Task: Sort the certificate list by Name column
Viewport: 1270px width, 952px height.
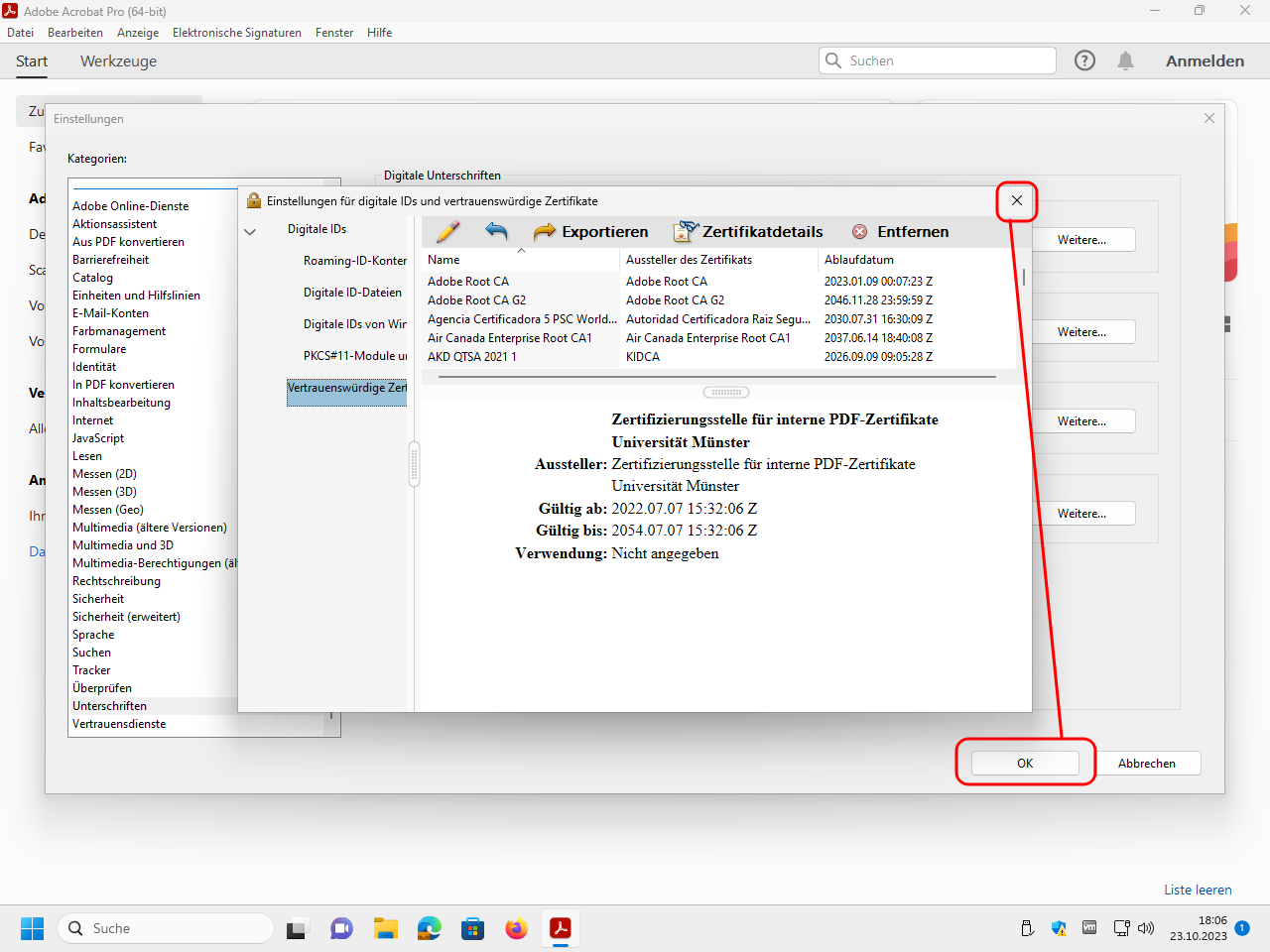Action: pyautogui.click(x=444, y=260)
